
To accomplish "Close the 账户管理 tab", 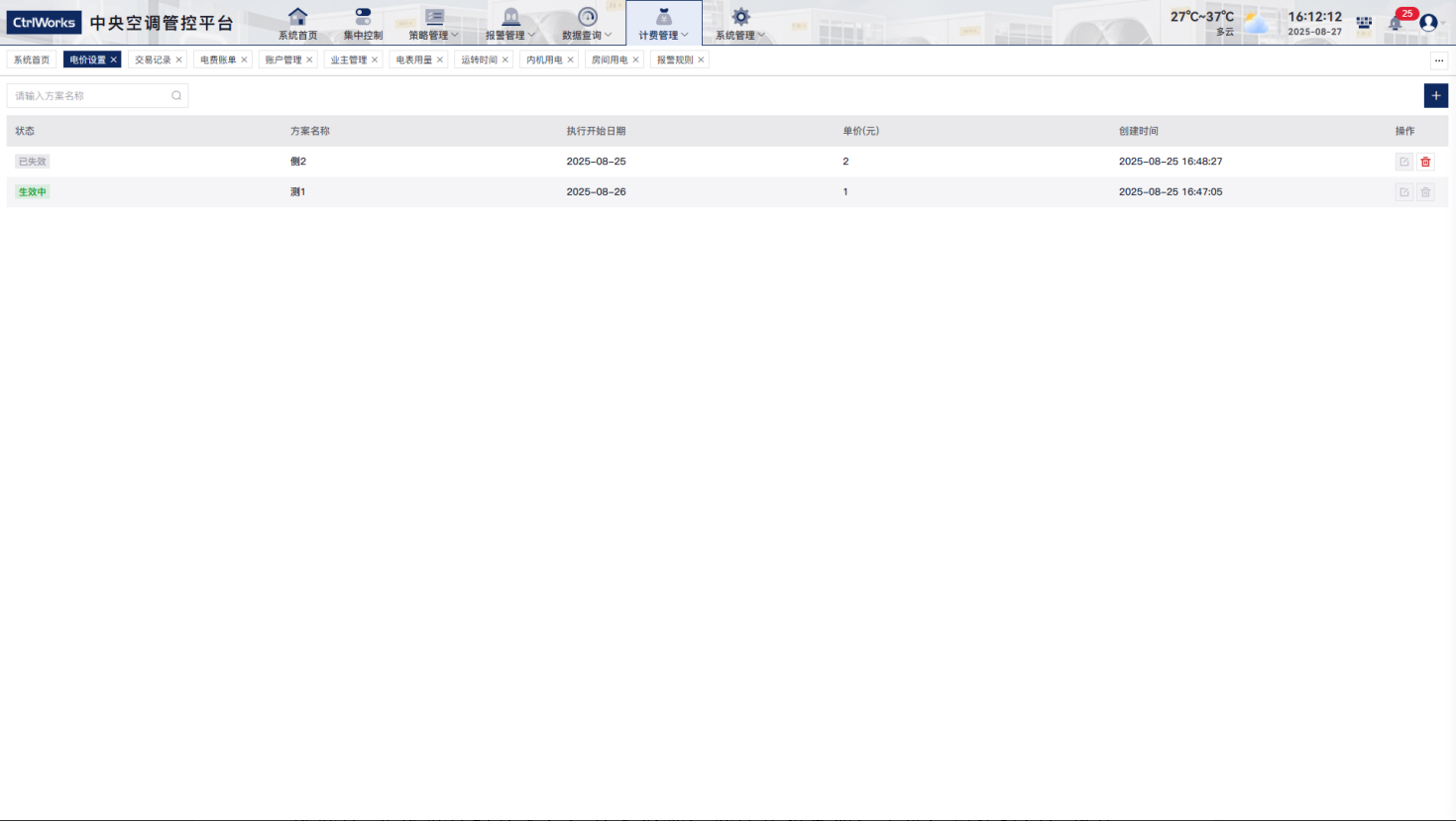I will [309, 59].
